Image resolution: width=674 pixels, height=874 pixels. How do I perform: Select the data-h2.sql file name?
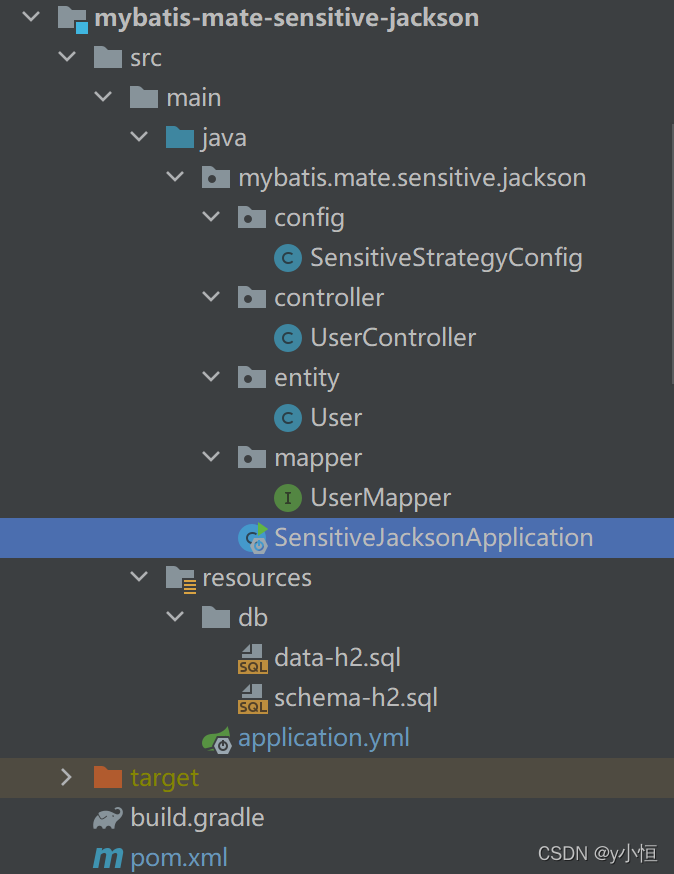[x=337, y=658]
